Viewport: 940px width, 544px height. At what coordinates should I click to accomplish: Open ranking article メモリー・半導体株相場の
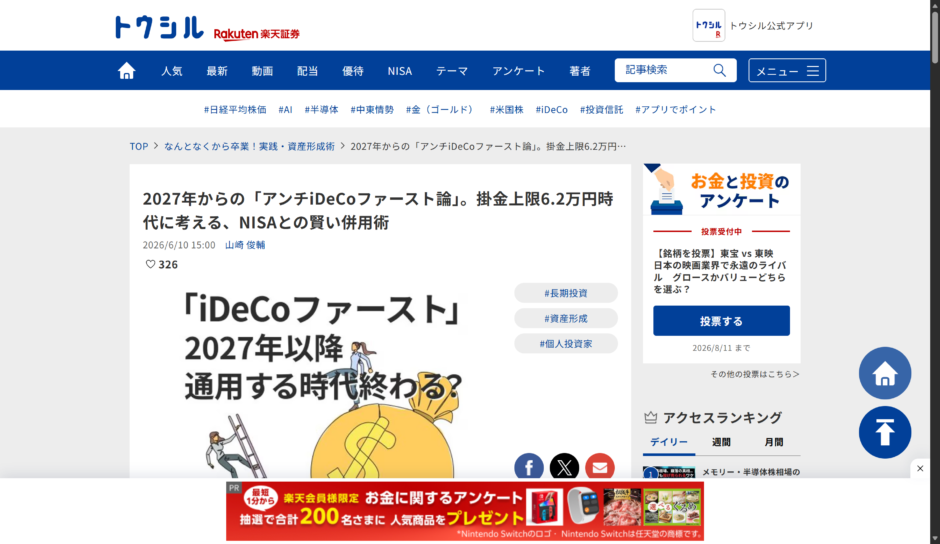coord(751,472)
